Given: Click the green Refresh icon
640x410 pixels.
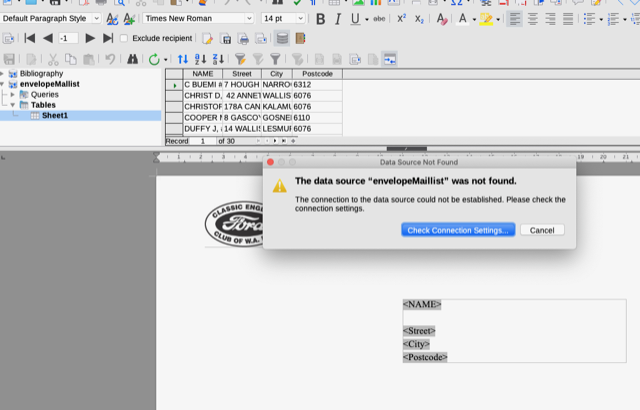Looking at the screenshot, I should 154,60.
